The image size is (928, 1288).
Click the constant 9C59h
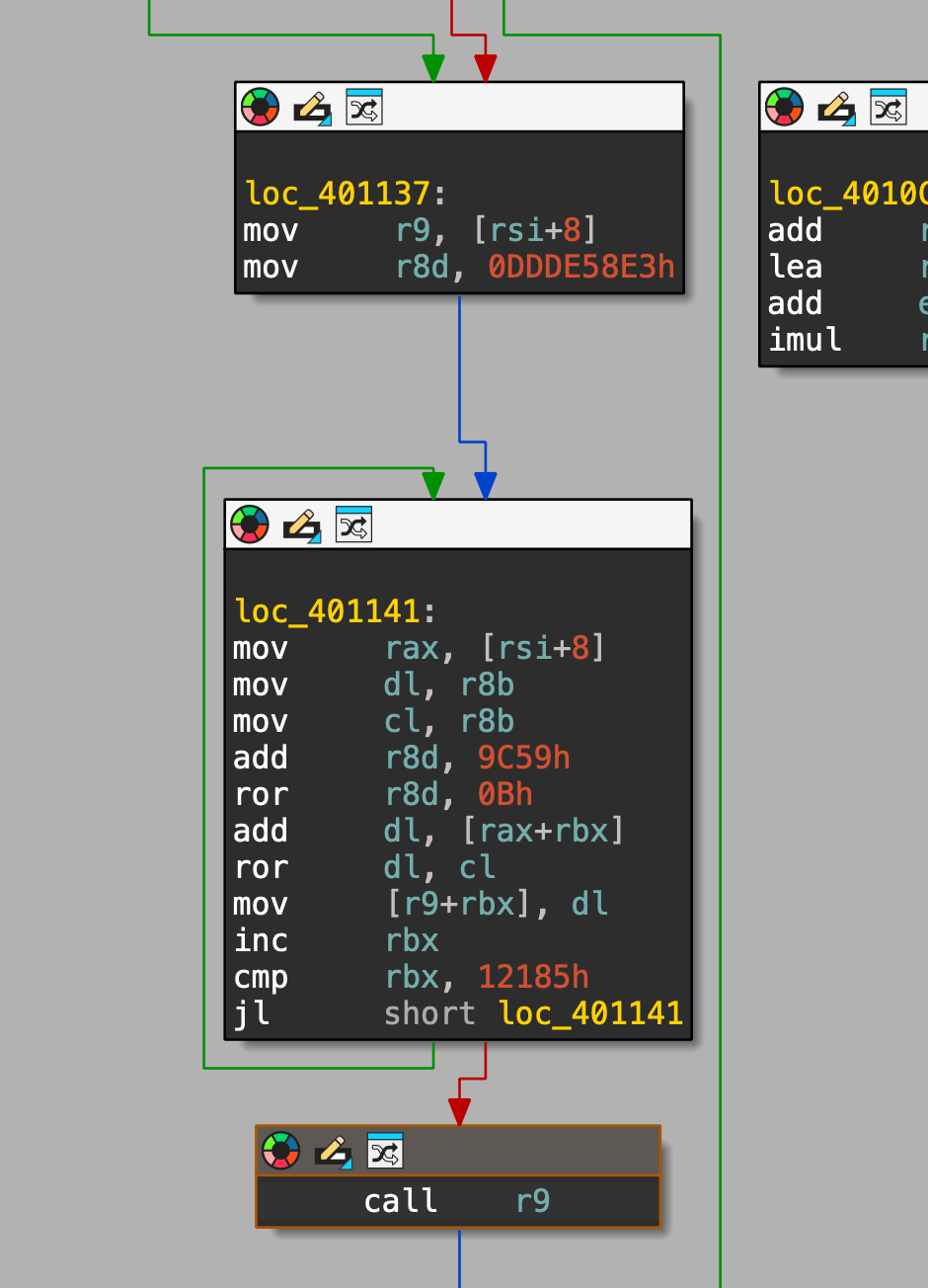pyautogui.click(x=524, y=758)
